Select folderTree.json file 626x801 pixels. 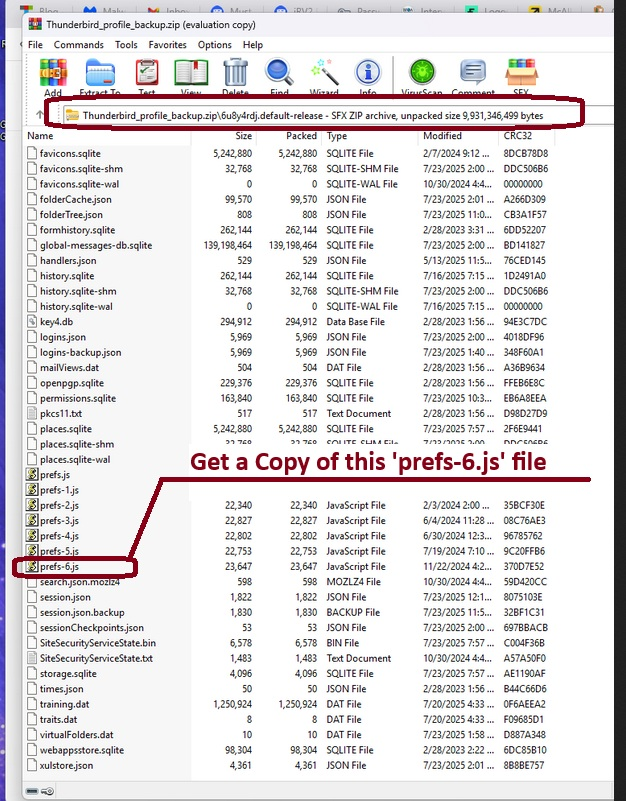[x=71, y=215]
